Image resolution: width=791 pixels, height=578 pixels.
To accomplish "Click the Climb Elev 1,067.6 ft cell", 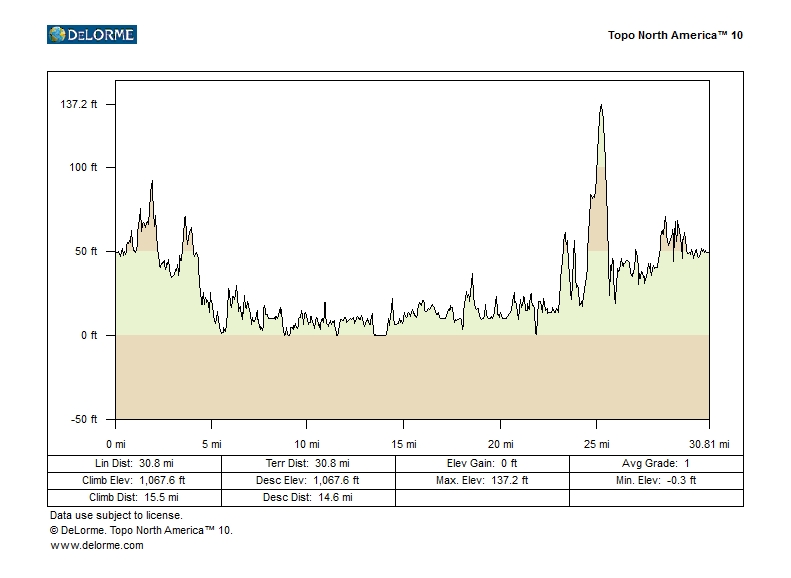I will [x=134, y=480].
